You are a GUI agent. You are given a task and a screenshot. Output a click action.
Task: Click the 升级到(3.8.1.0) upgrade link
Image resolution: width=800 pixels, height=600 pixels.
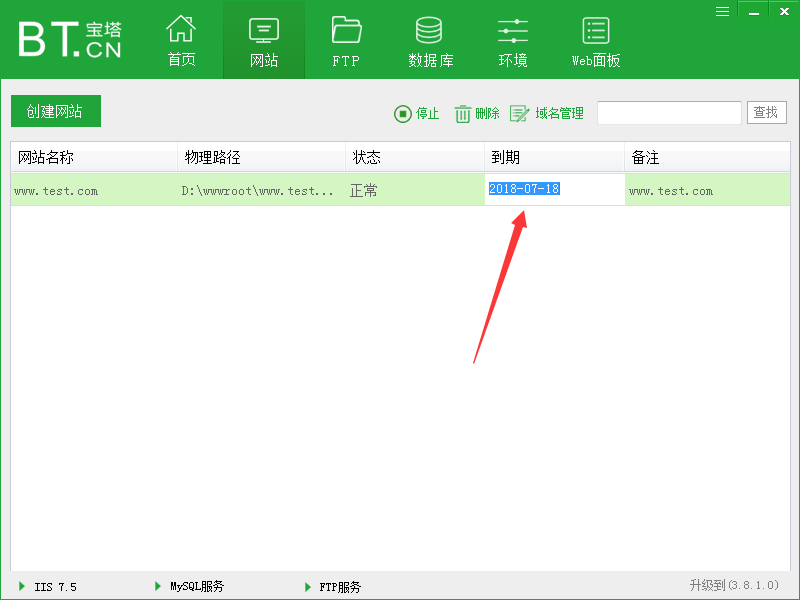pyautogui.click(x=732, y=587)
